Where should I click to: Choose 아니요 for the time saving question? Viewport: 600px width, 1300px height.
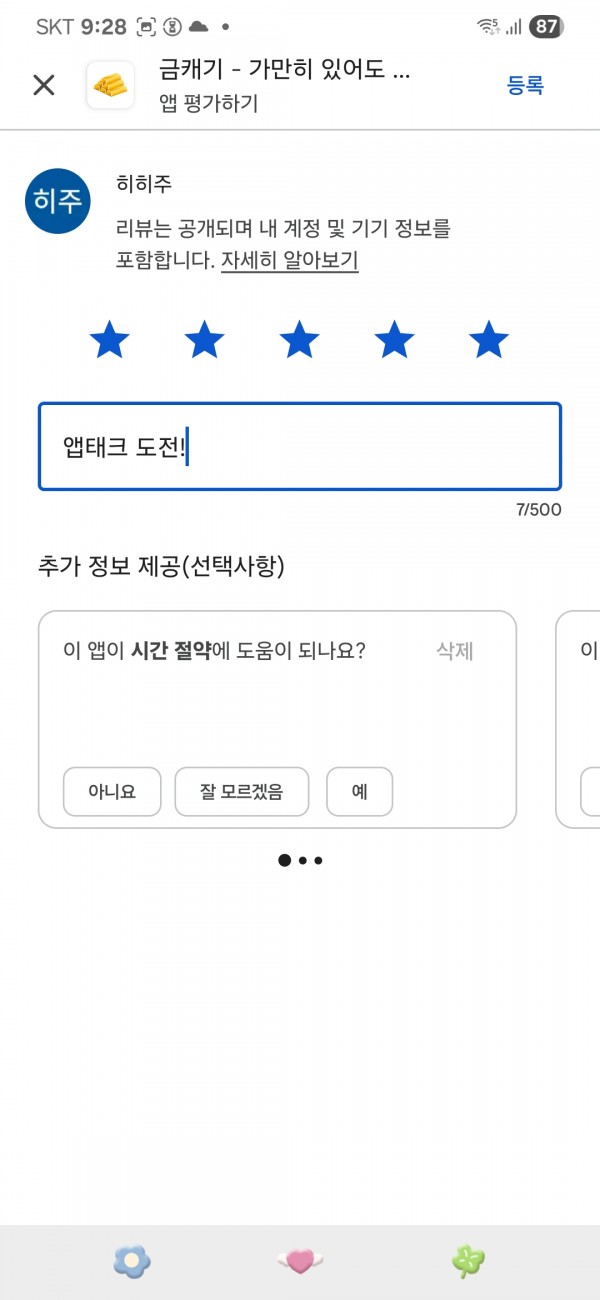tap(112, 792)
